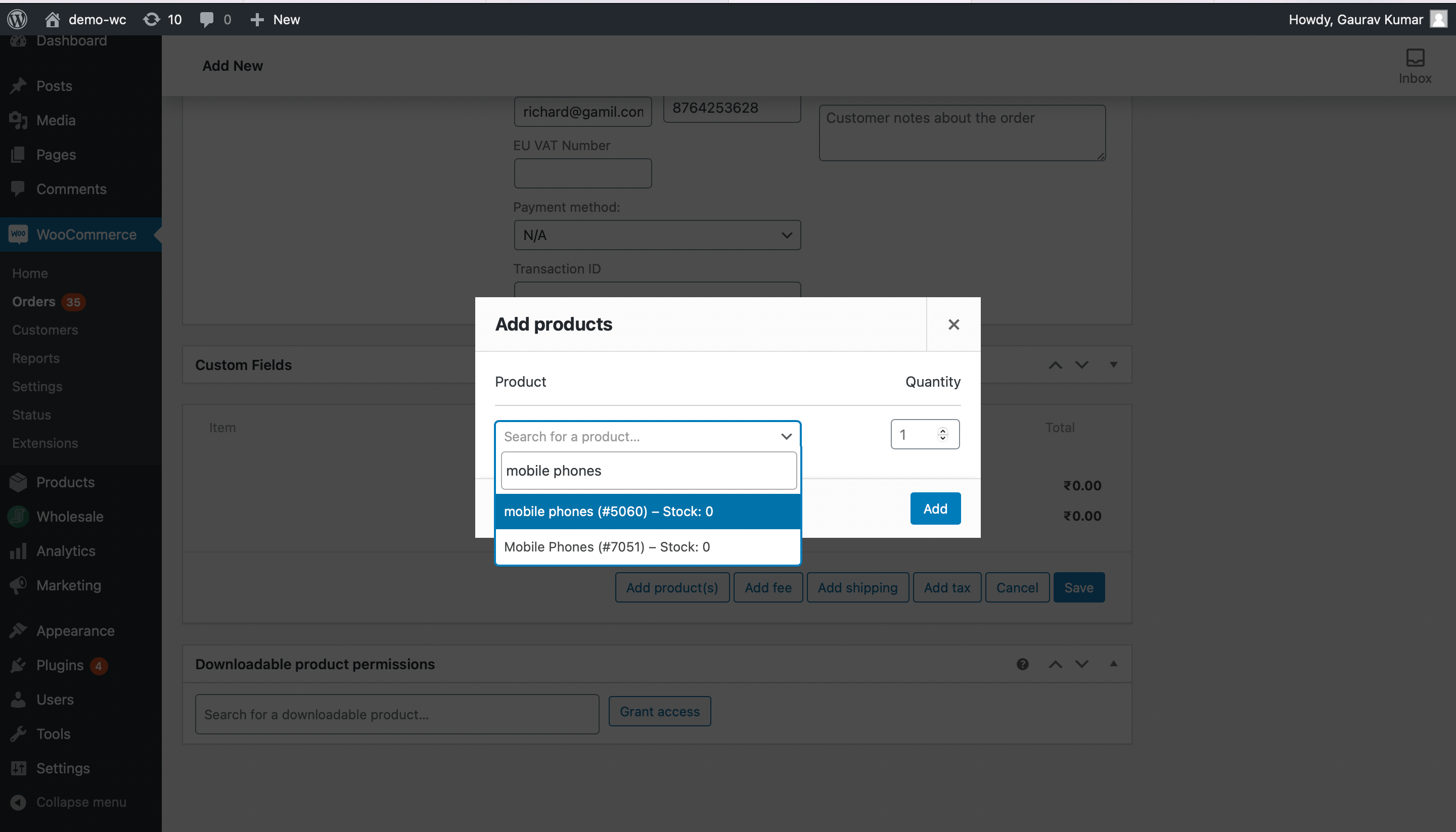This screenshot has height=832, width=1456.
Task: Collapse the Custom Fields panel triangle
Action: [x=1113, y=364]
